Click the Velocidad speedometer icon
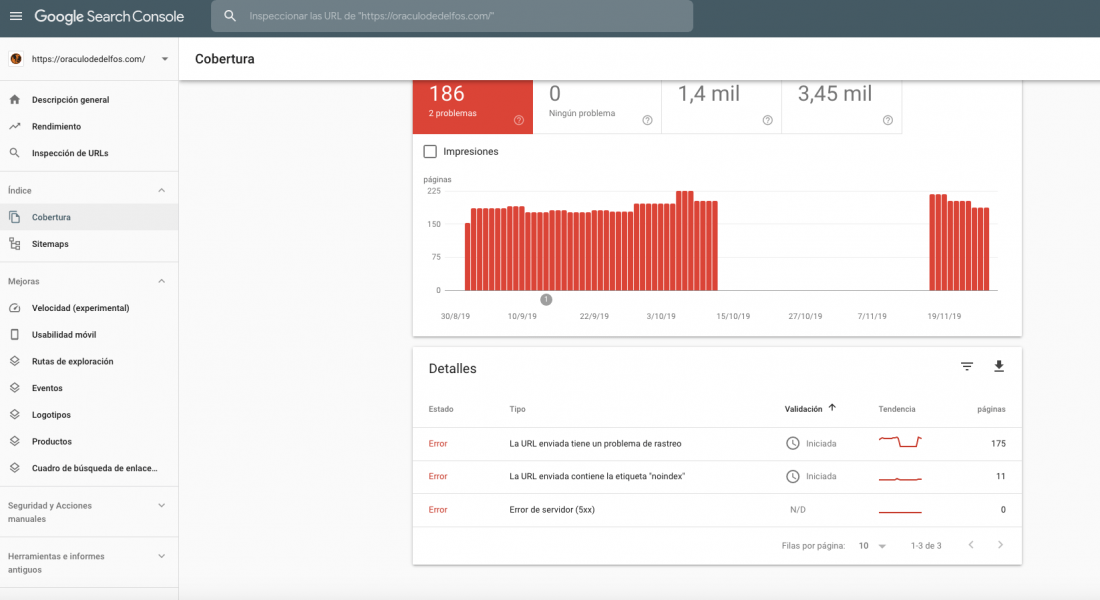The width and height of the screenshot is (1100, 600). pos(15,308)
